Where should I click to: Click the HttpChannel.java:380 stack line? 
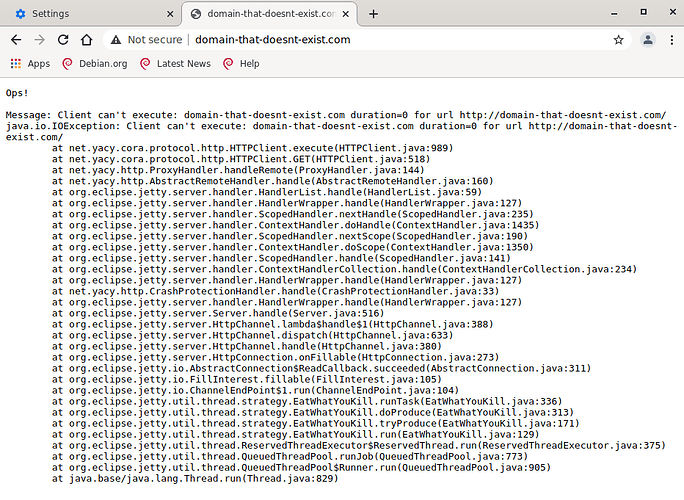(247, 346)
